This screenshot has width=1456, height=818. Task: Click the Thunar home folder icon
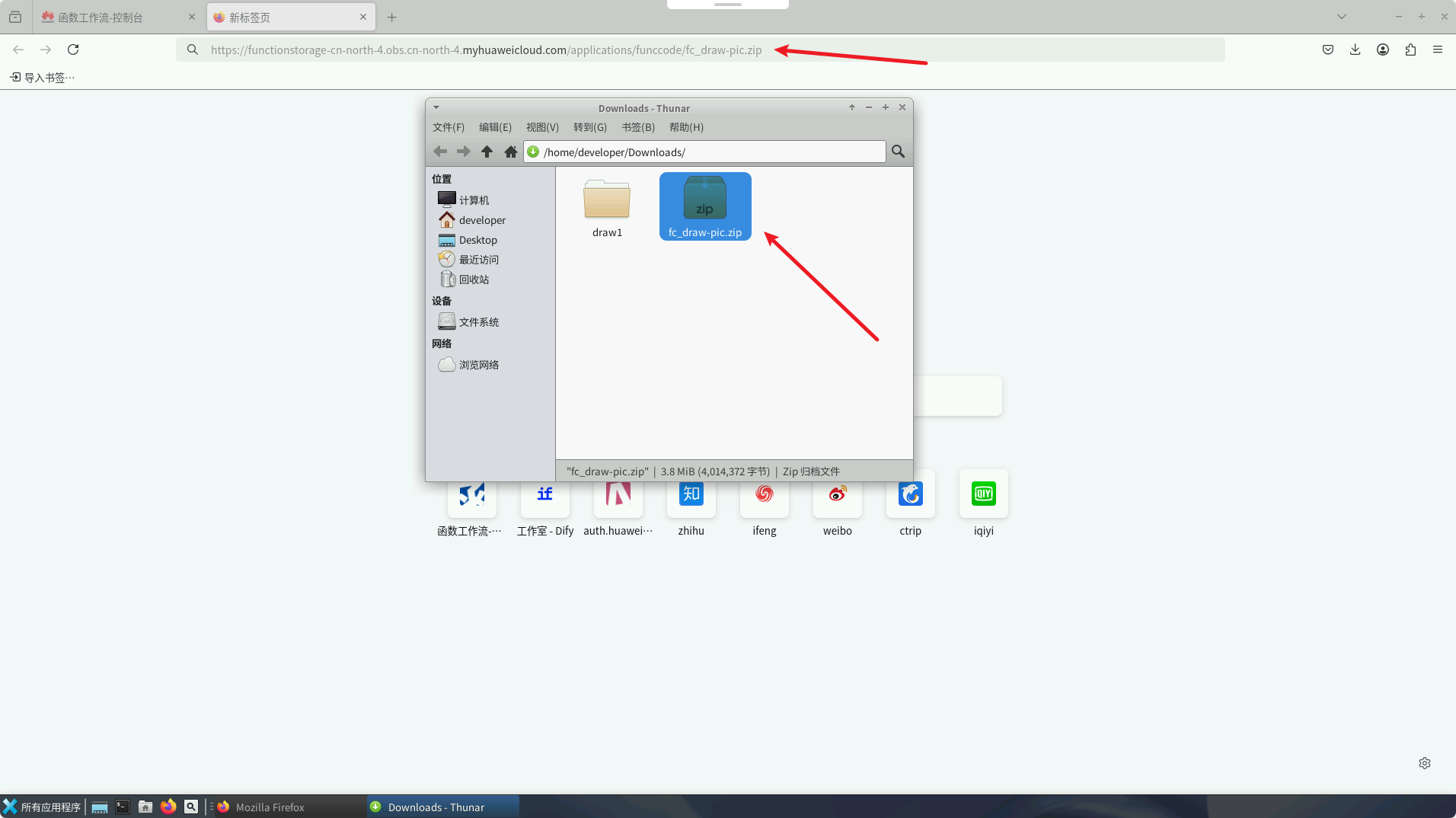pos(510,152)
